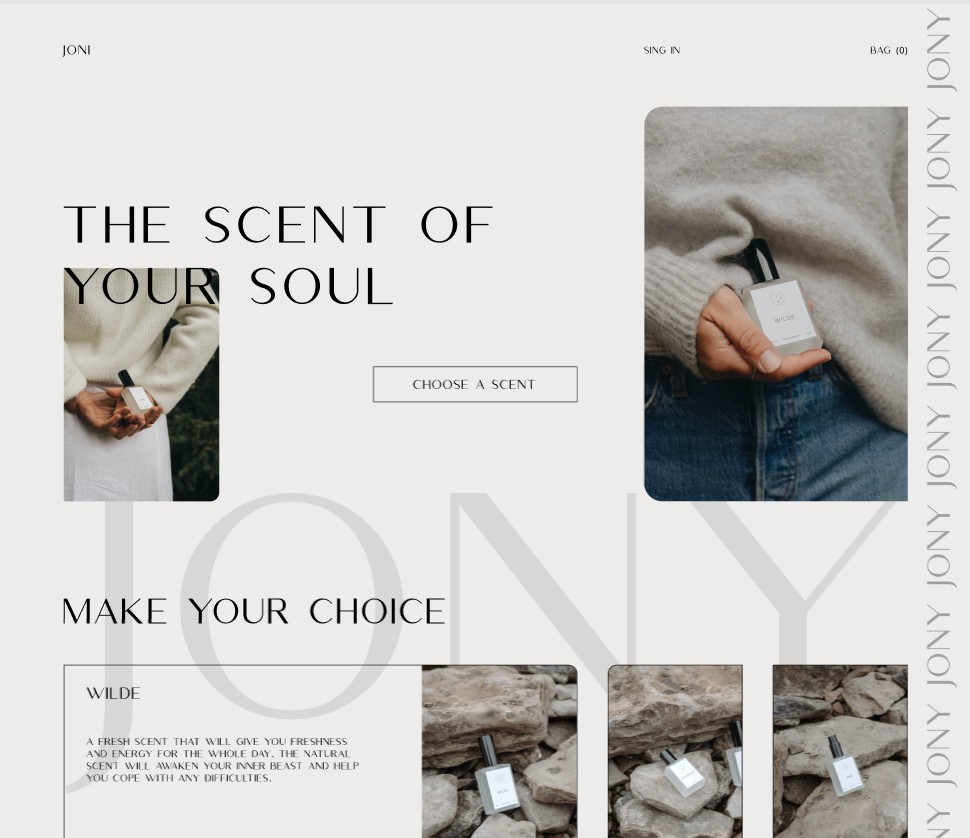Click the CHOOSE A SCENT button
This screenshot has height=838, width=970.
pos(475,384)
